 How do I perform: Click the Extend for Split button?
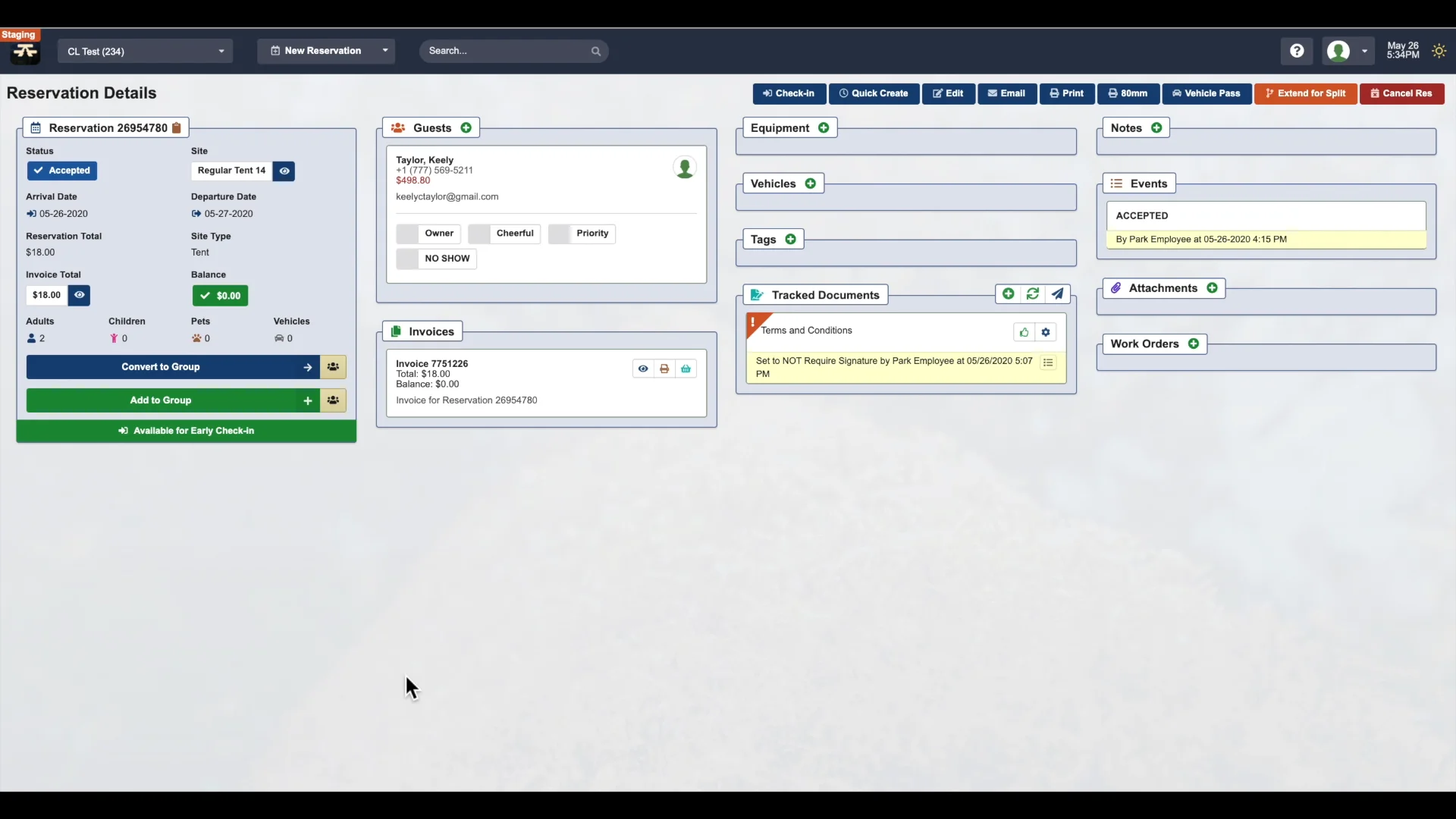click(1307, 93)
